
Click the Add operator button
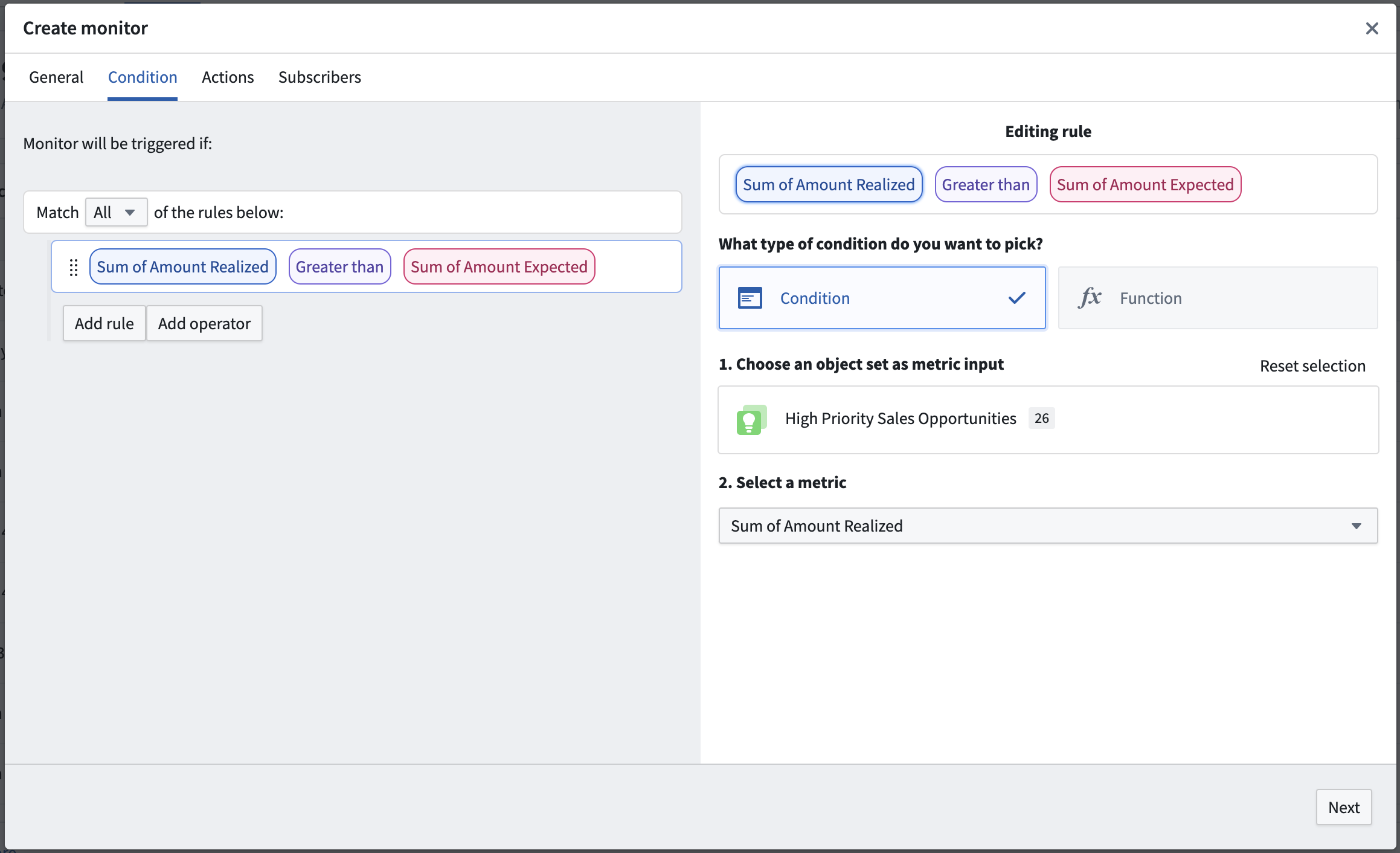(x=204, y=324)
